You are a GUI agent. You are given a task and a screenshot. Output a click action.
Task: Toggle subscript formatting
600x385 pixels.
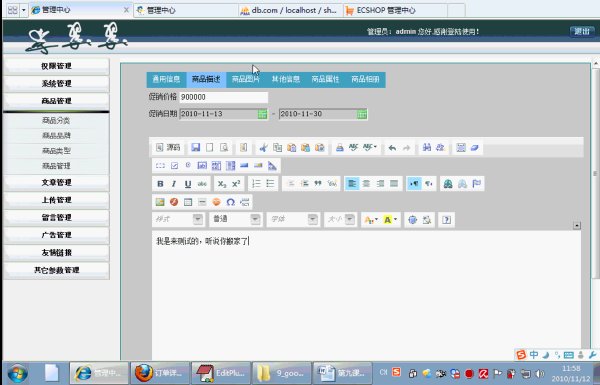(x=222, y=184)
